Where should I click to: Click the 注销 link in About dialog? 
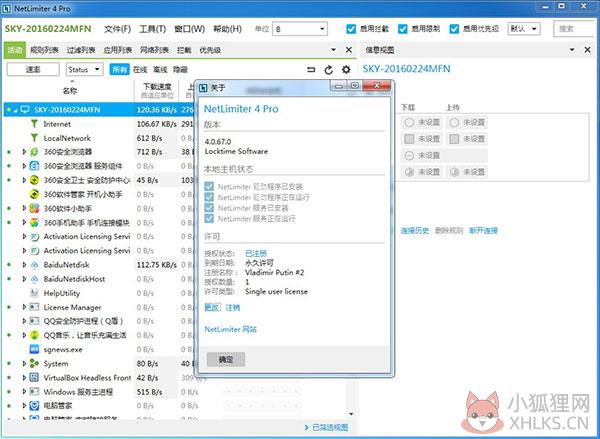click(233, 307)
